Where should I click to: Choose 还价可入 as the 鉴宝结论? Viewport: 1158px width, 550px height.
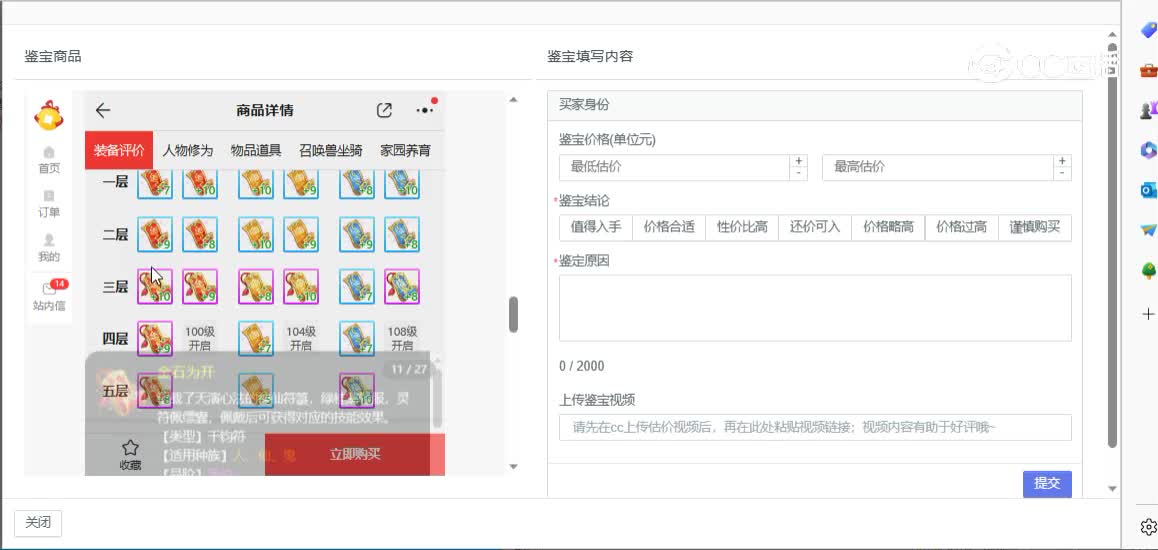(815, 227)
